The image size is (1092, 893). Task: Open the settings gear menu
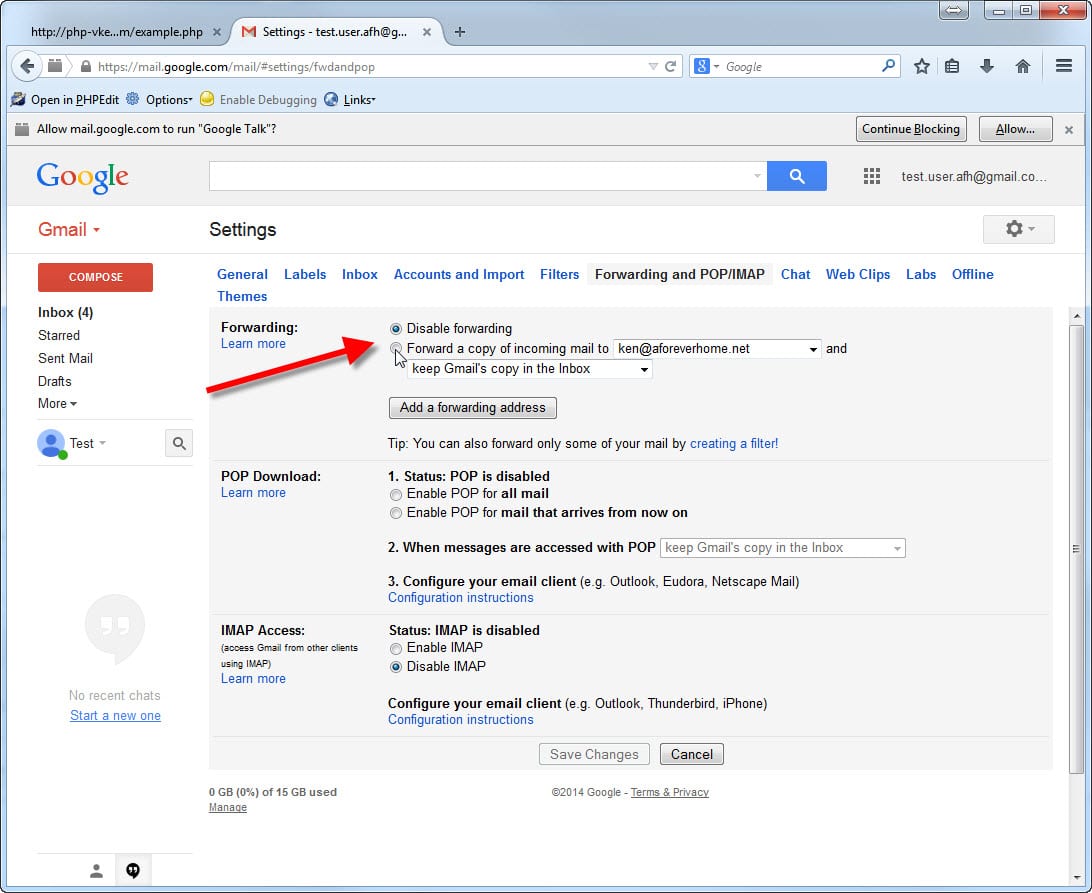tap(1019, 229)
